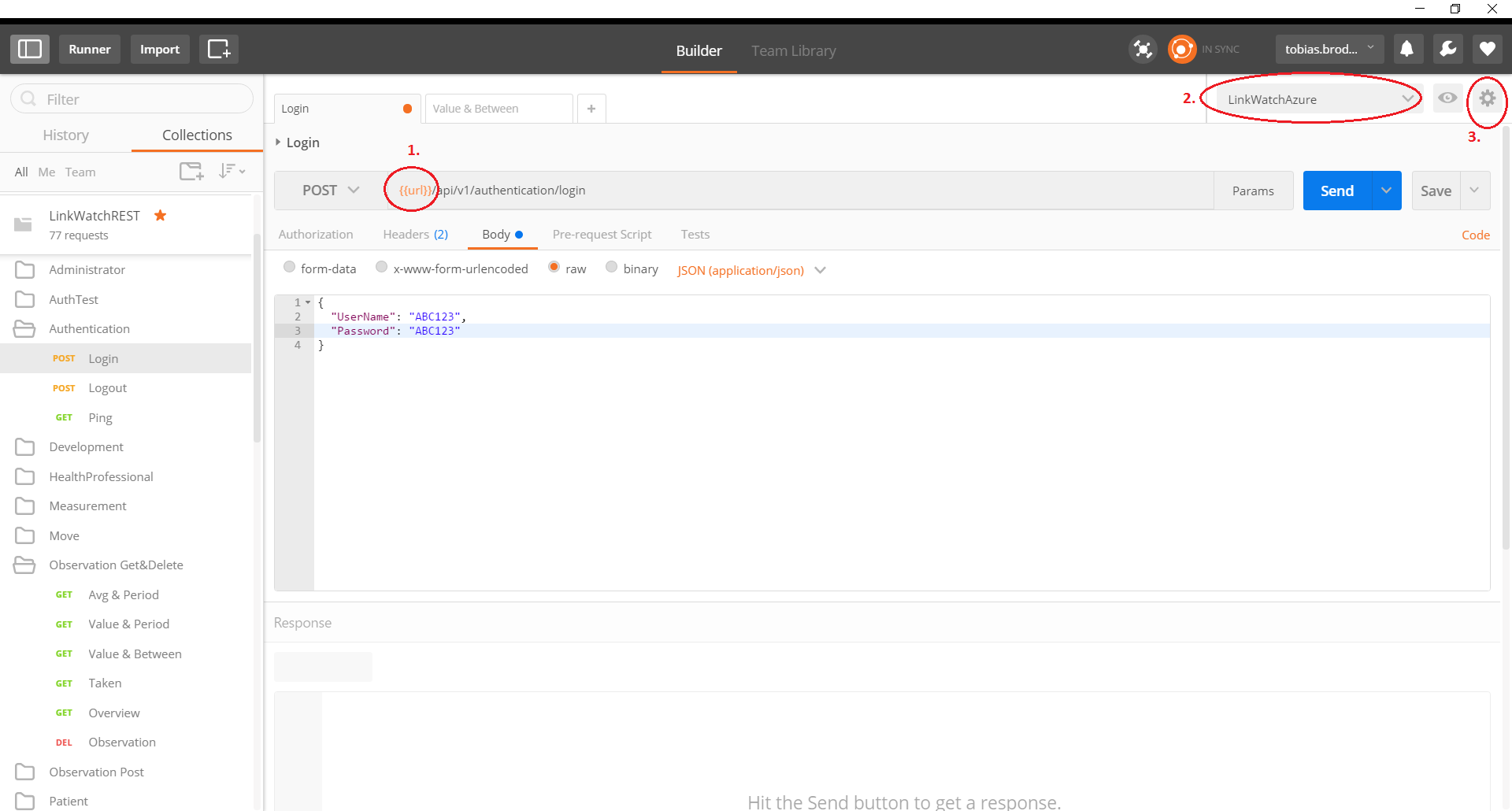
Task: Switch to the Builder tab
Action: click(x=699, y=50)
